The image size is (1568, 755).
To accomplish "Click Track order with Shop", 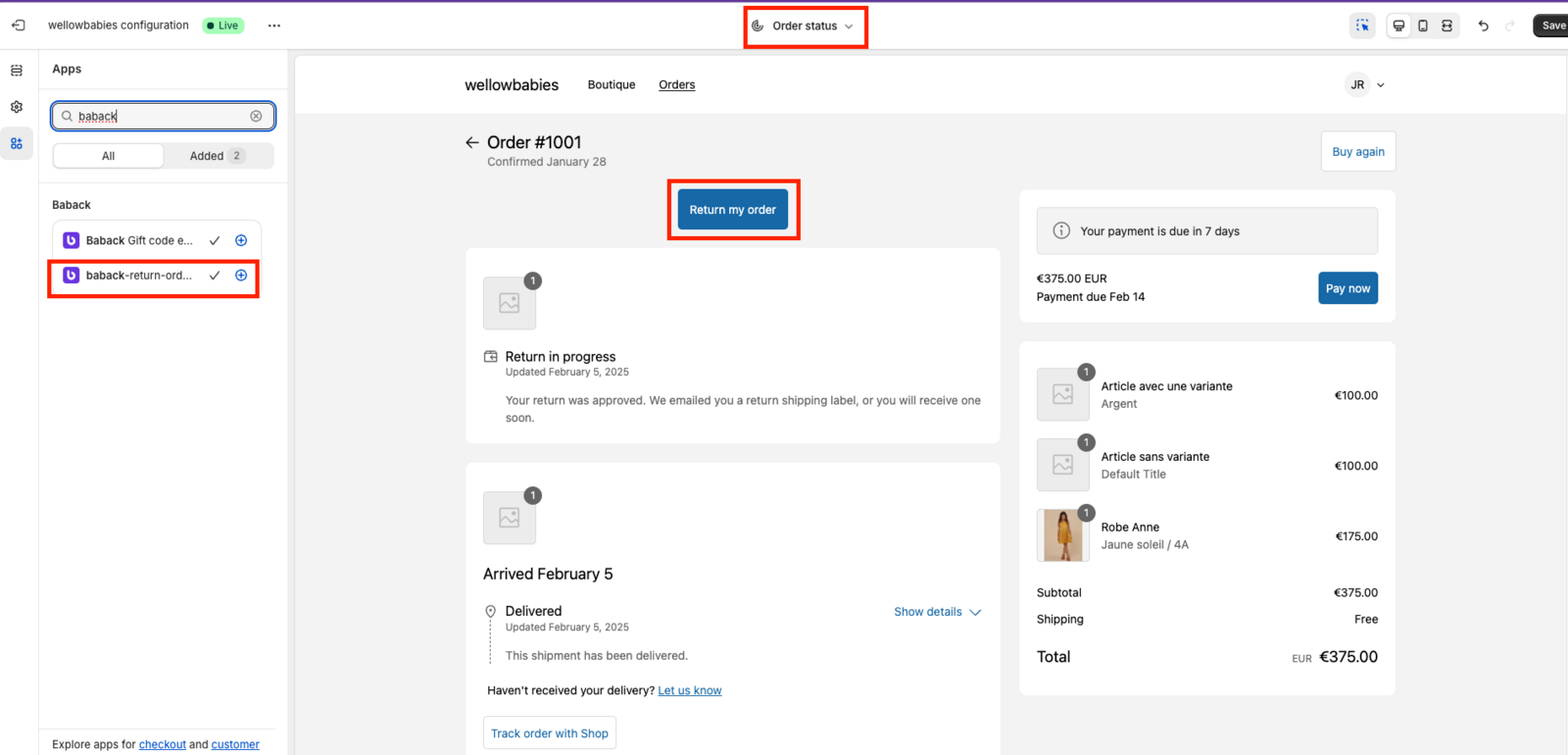I will 550,733.
